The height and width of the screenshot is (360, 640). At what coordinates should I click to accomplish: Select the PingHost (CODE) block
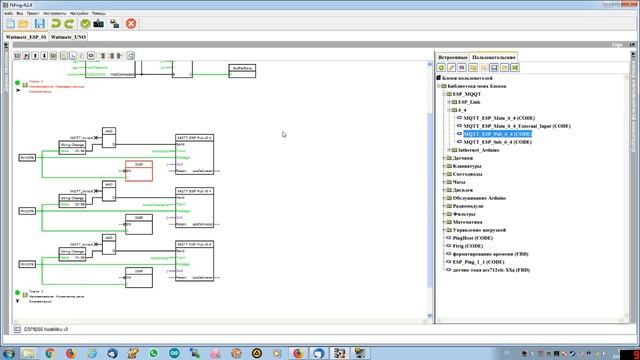click(473, 238)
